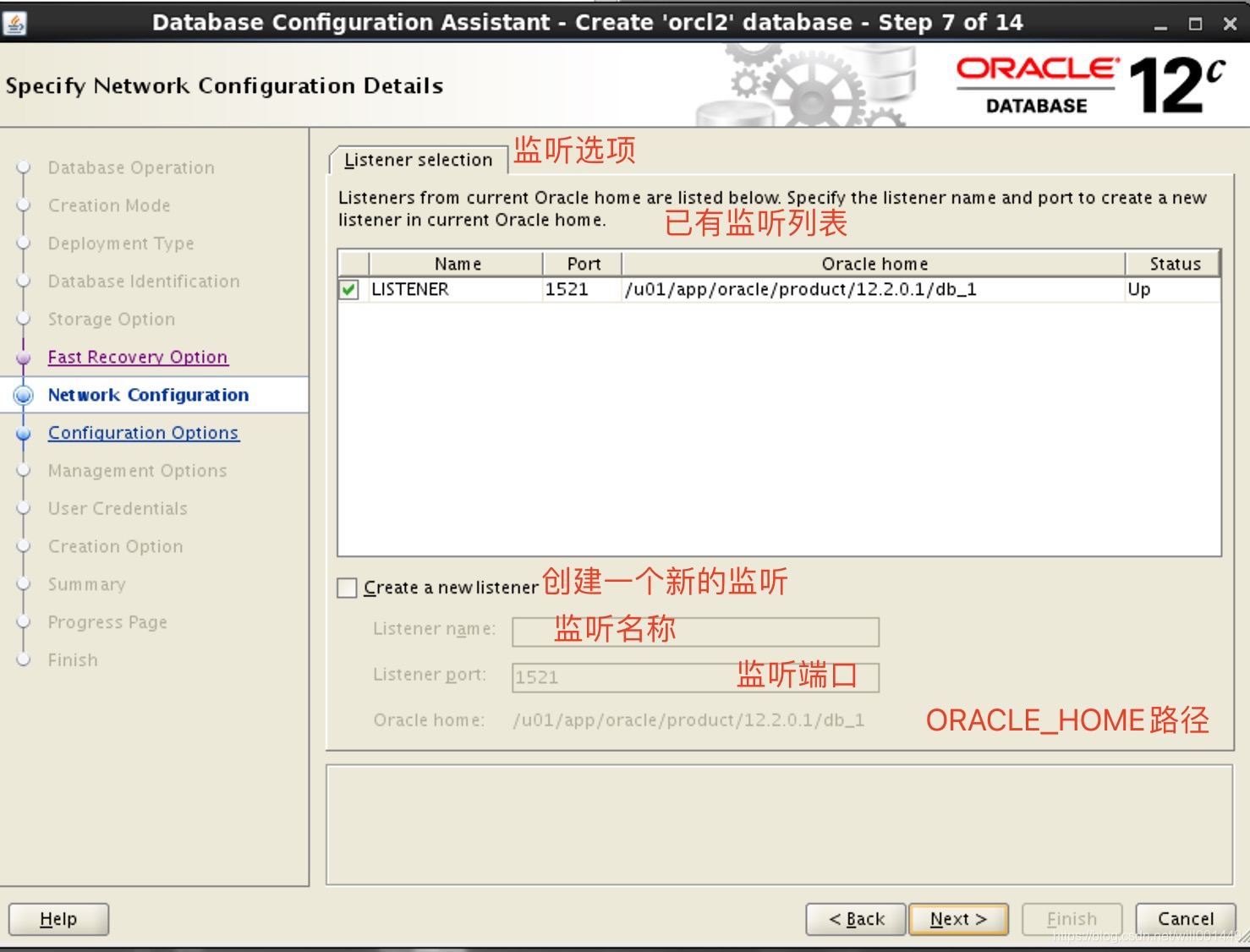1250x952 pixels.
Task: Go Back to previous step
Action: pyautogui.click(x=856, y=919)
